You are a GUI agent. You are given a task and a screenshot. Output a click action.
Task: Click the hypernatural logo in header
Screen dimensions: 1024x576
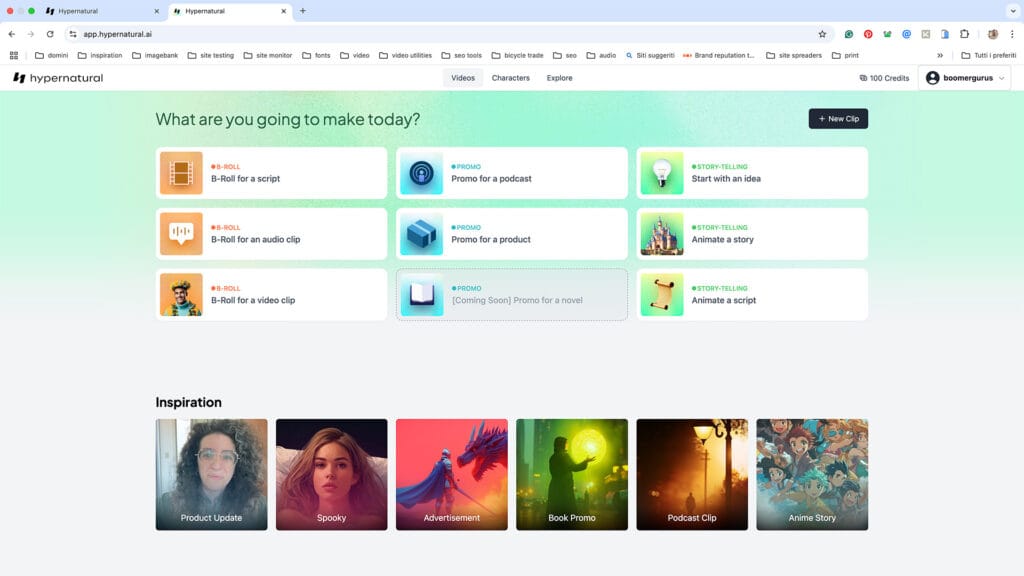point(58,78)
